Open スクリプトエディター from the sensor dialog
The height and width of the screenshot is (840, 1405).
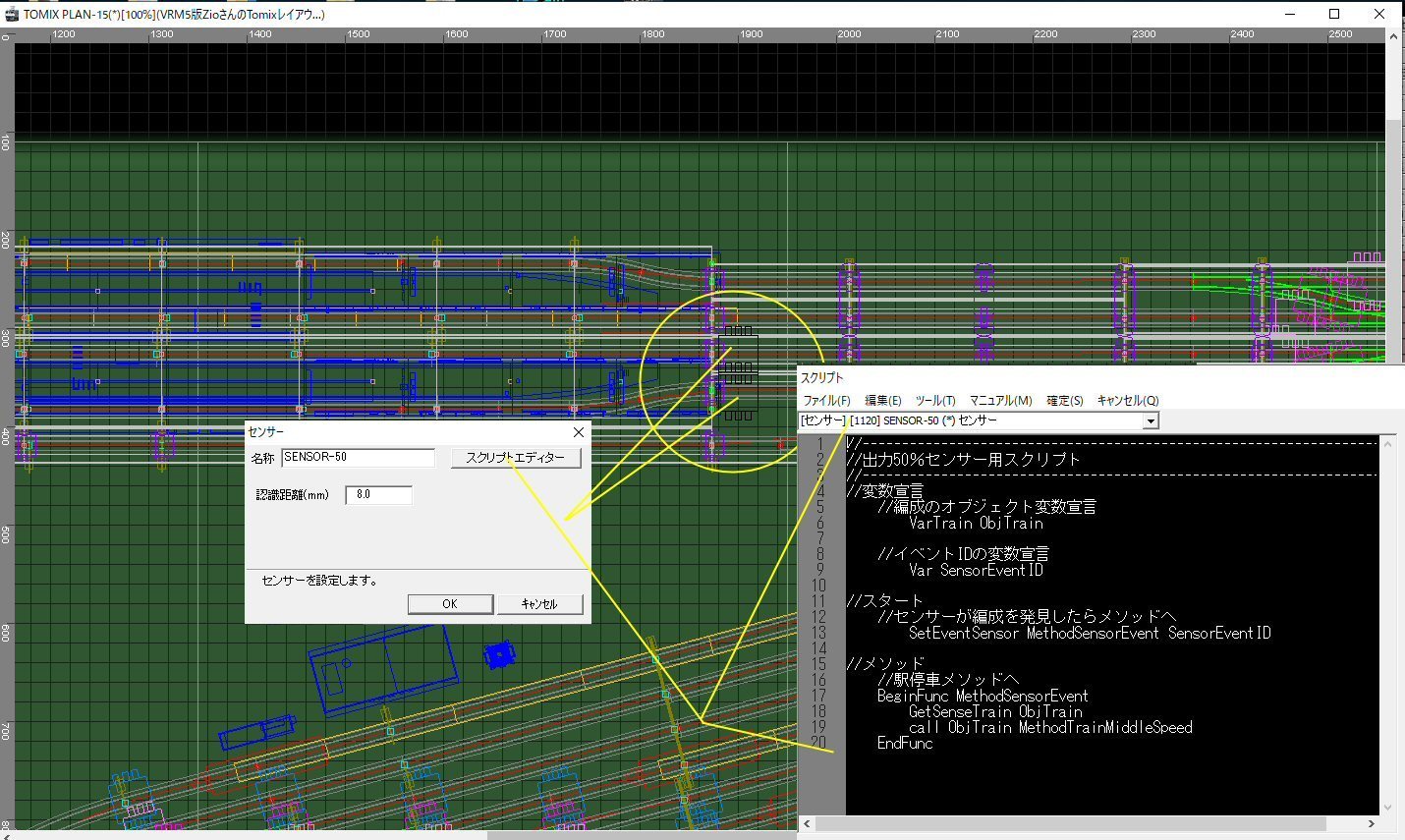pos(516,458)
